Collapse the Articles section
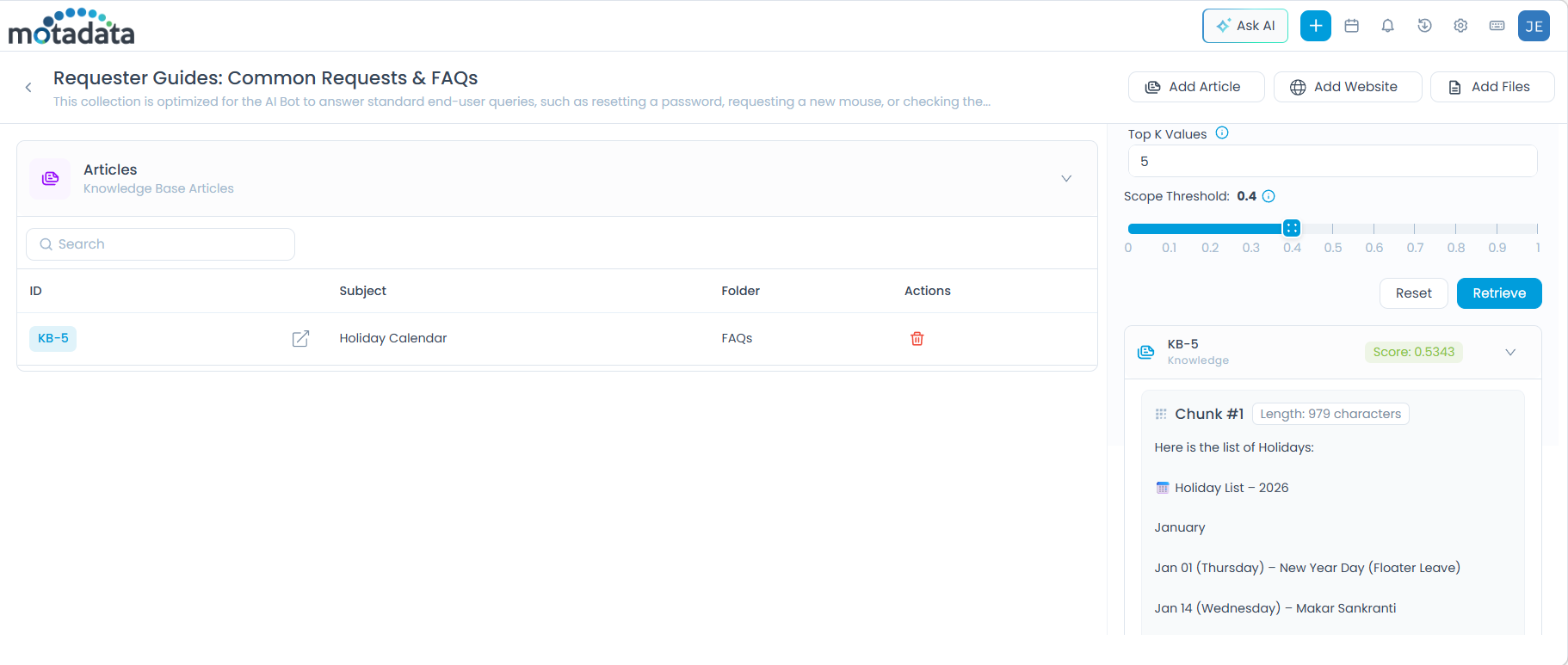Screen dimensions: 1568x665 coord(1065,179)
